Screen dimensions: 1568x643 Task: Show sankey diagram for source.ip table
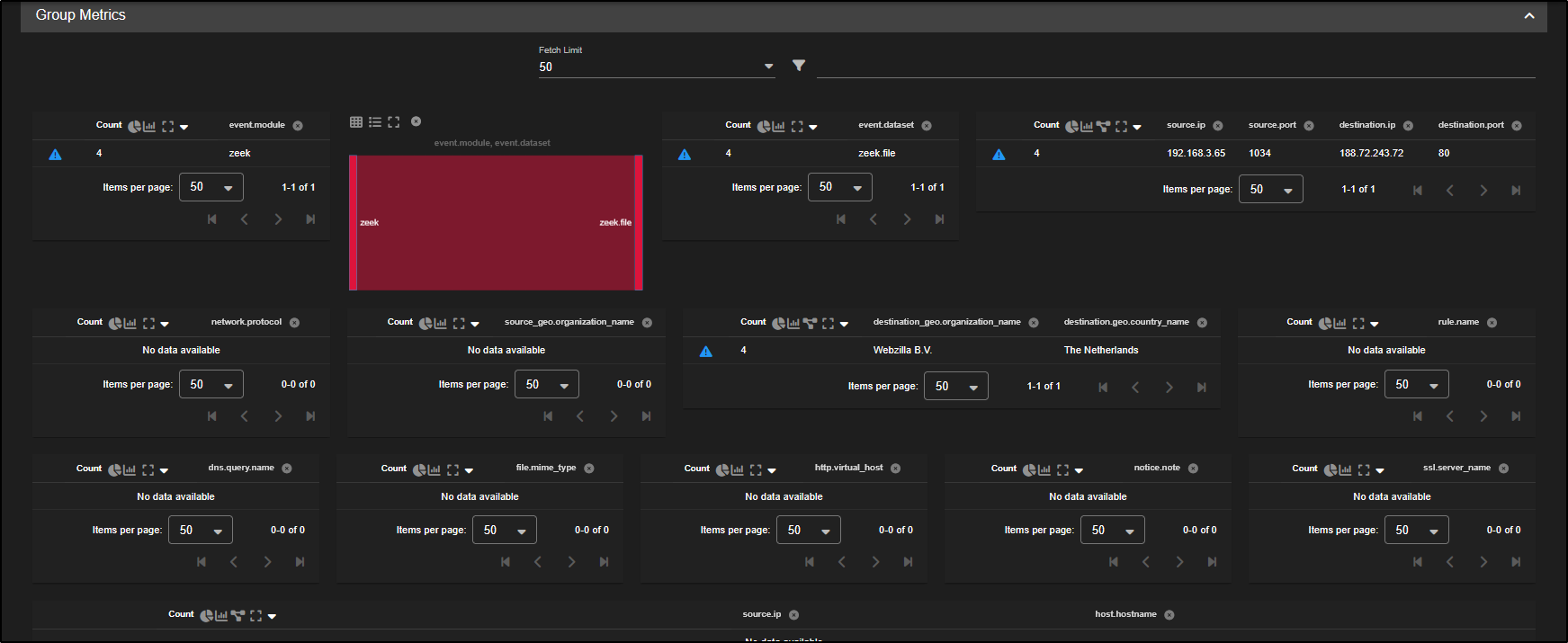(1103, 127)
